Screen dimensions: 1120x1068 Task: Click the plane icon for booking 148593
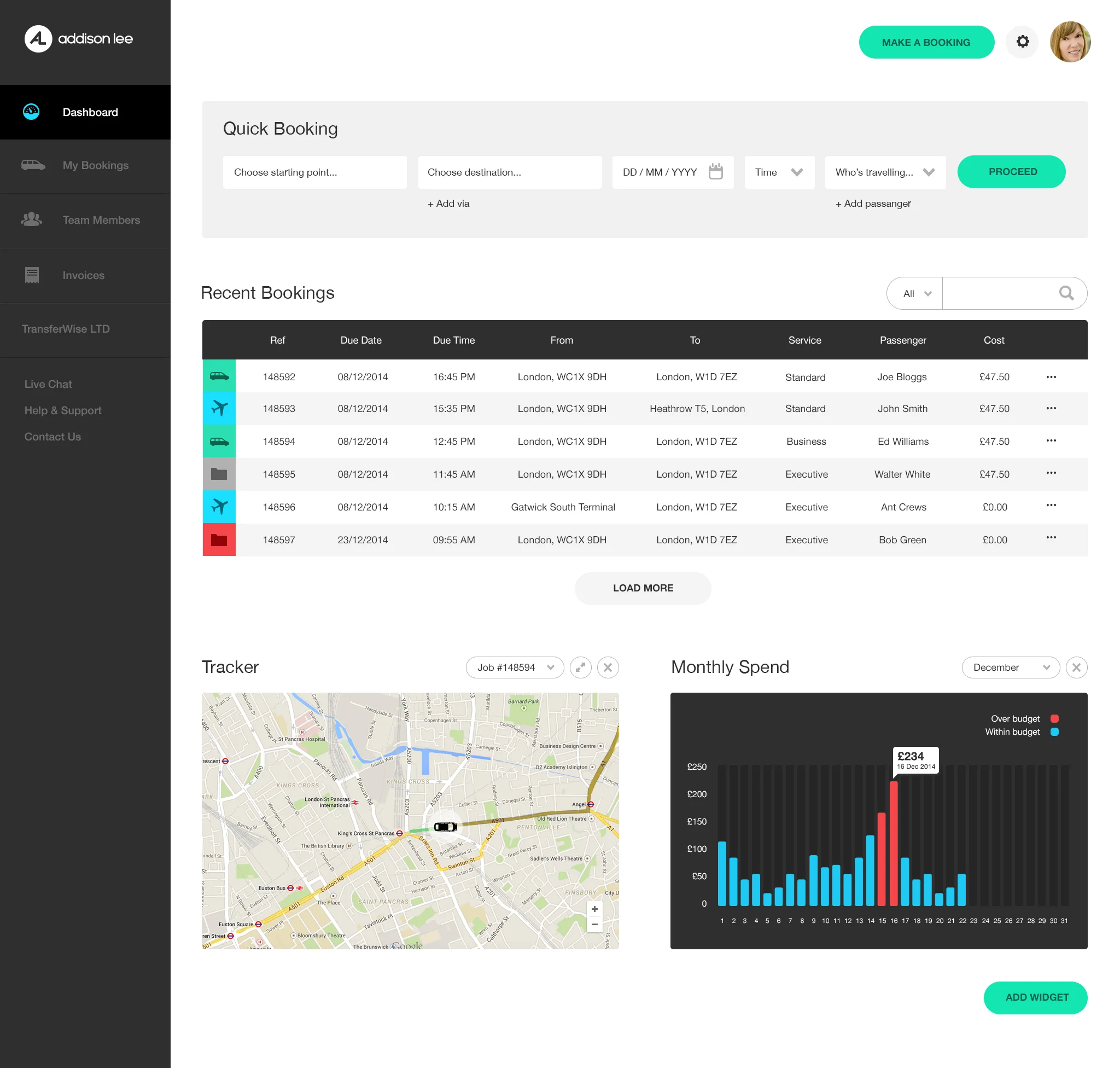click(219, 409)
